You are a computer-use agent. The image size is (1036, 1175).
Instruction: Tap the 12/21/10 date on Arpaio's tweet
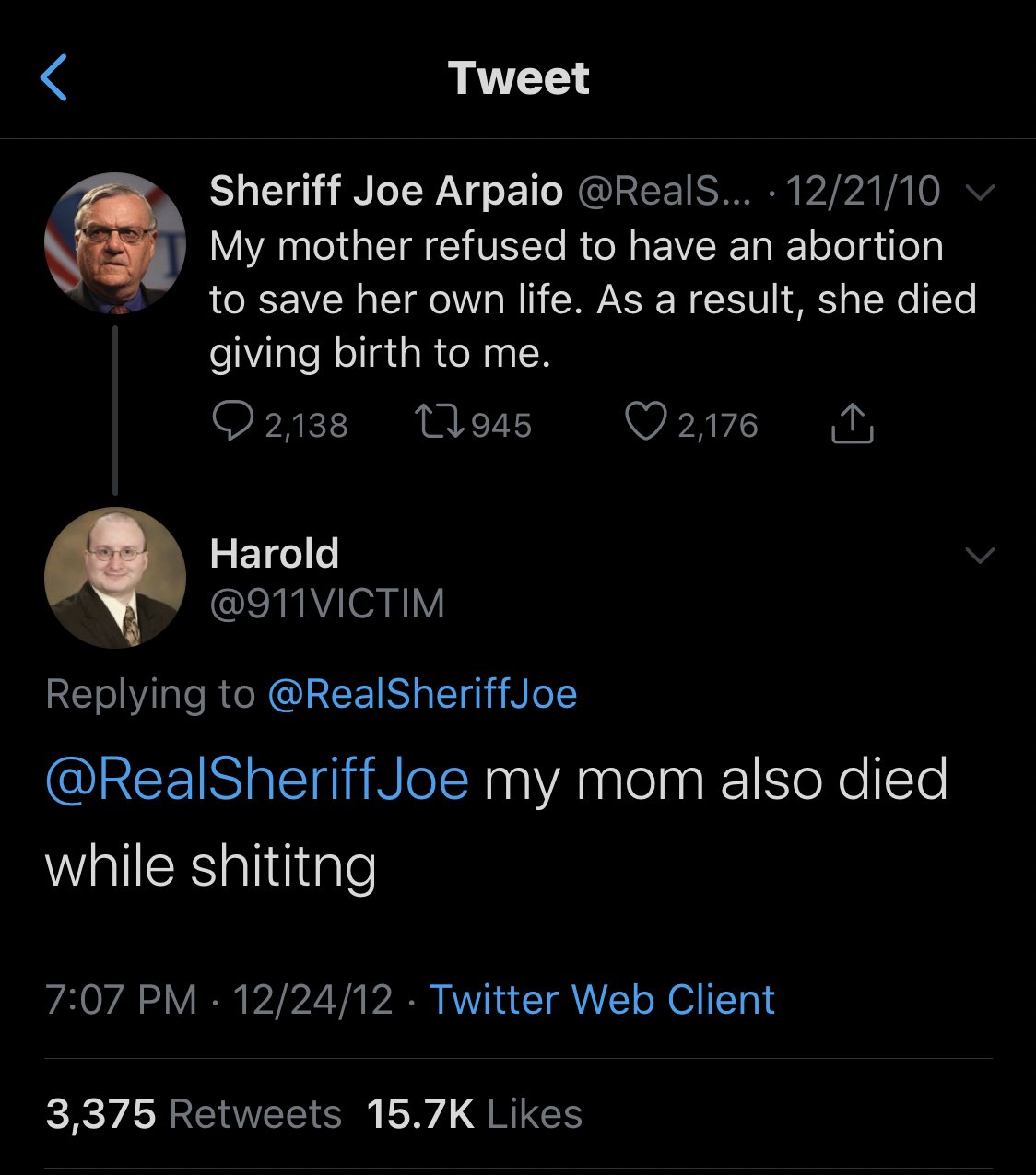coord(863,191)
